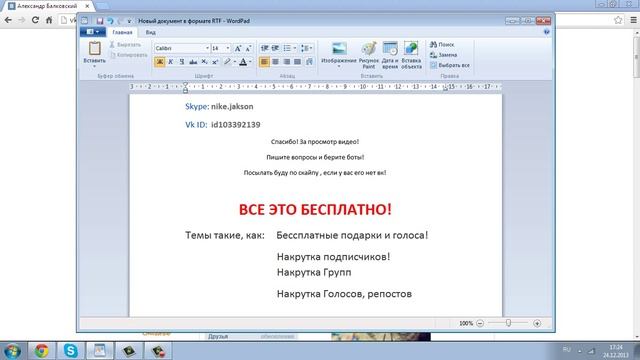Click the increase indent icon
Image resolution: width=640 pixels, height=360 pixels.
276,48
